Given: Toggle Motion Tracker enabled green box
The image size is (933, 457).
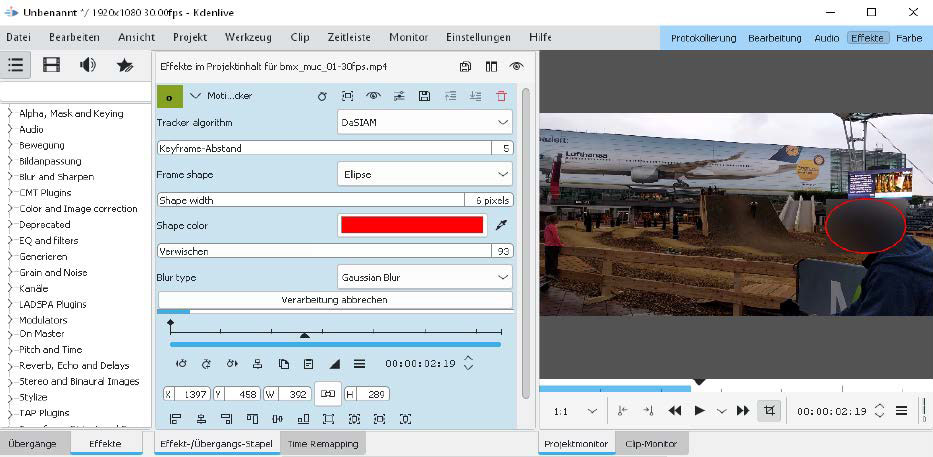Looking at the screenshot, I should 170,97.
